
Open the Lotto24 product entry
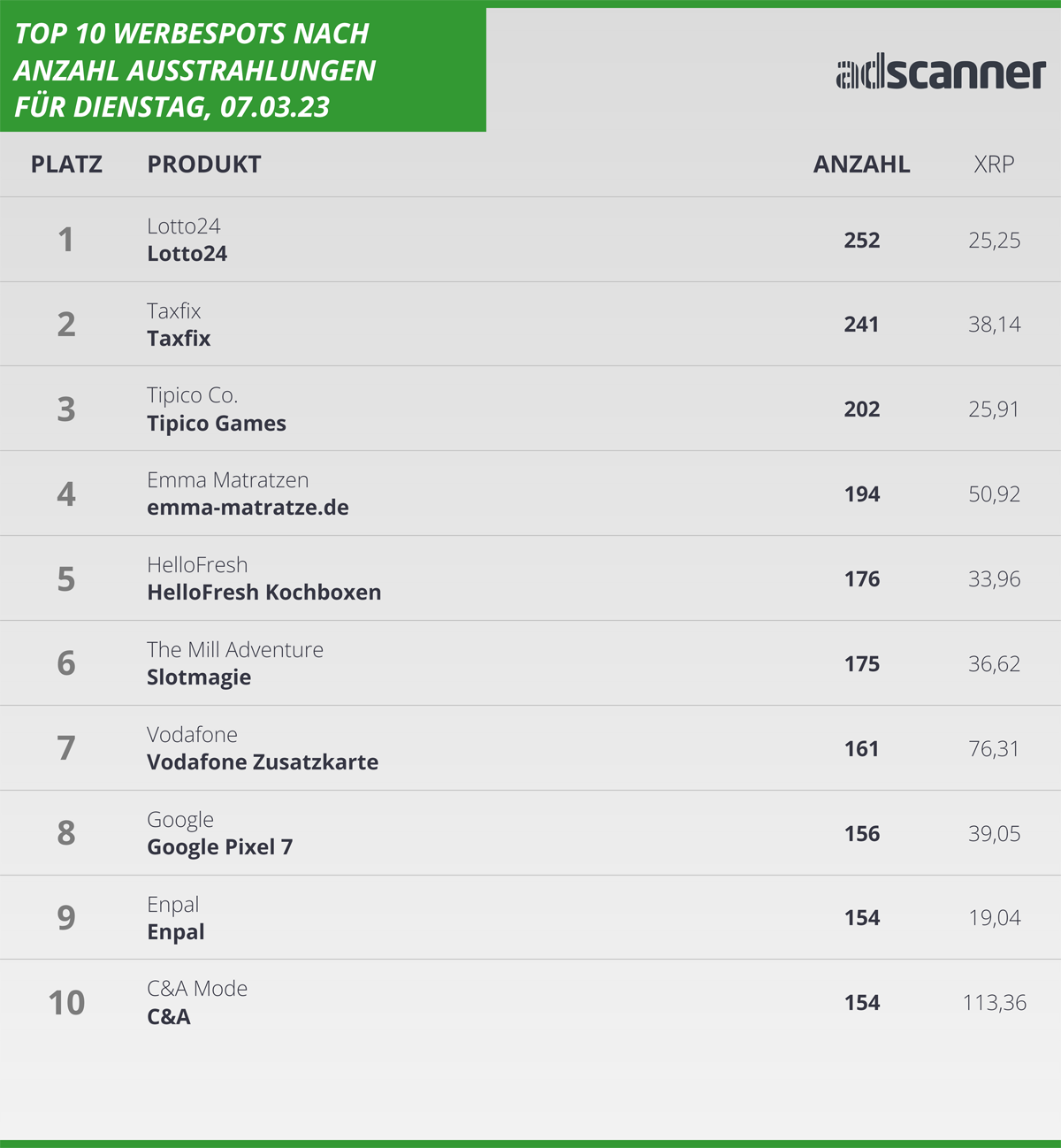[x=187, y=254]
